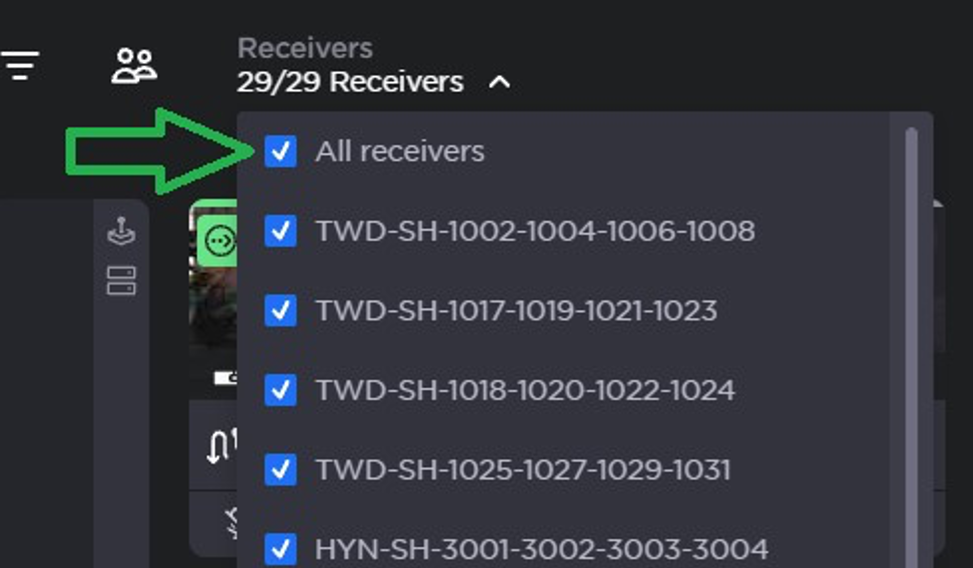Toggle TWD-SH-1002-1004-1006-1008 checkbox
This screenshot has height=568, width=973.
[280, 231]
